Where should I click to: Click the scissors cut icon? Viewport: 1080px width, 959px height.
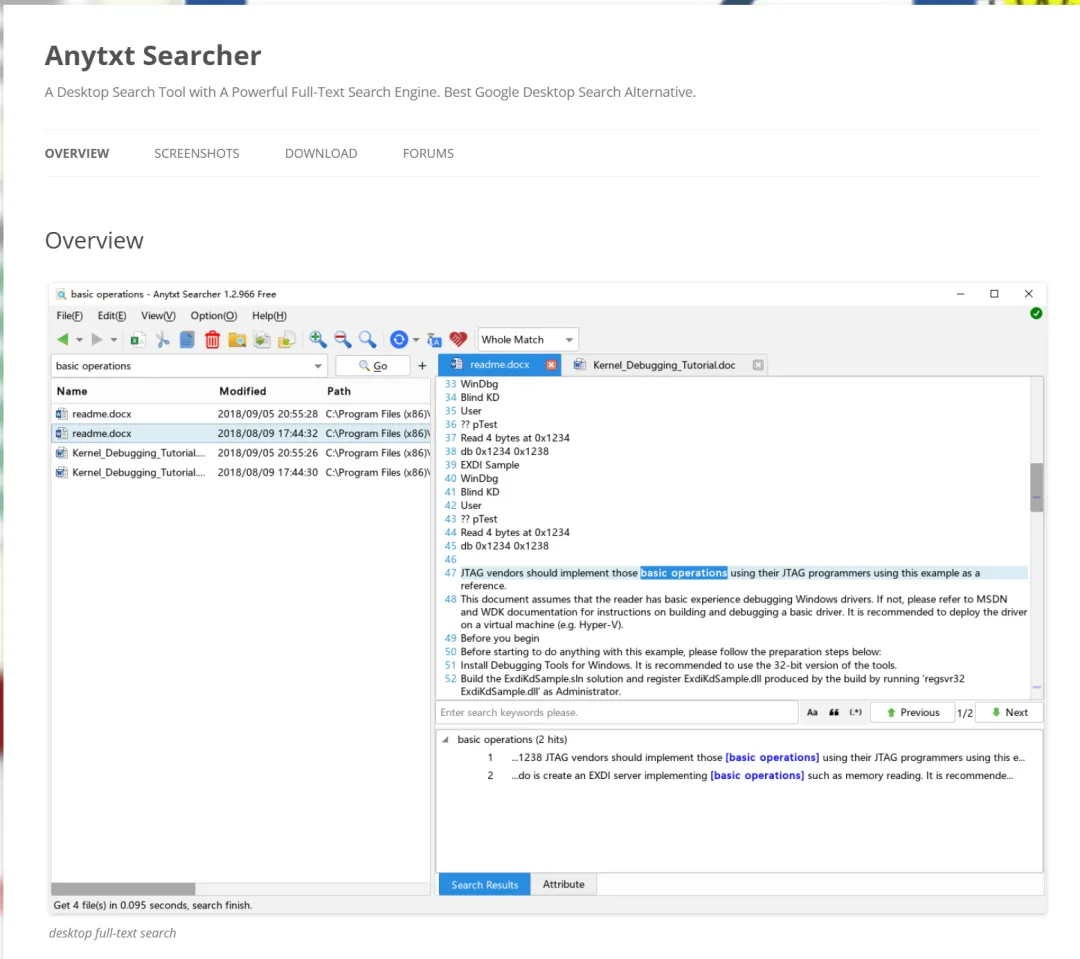click(x=163, y=339)
